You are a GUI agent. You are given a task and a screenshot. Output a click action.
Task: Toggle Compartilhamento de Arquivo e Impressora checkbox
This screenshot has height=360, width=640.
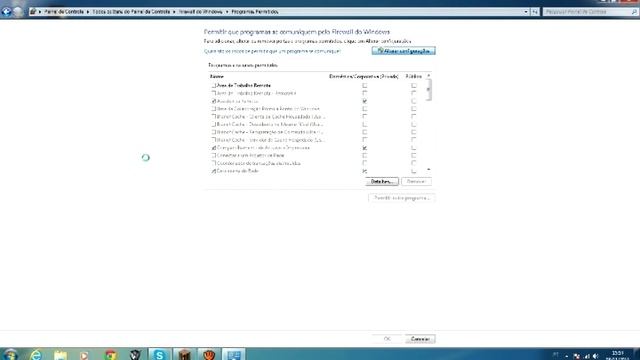tap(213, 148)
